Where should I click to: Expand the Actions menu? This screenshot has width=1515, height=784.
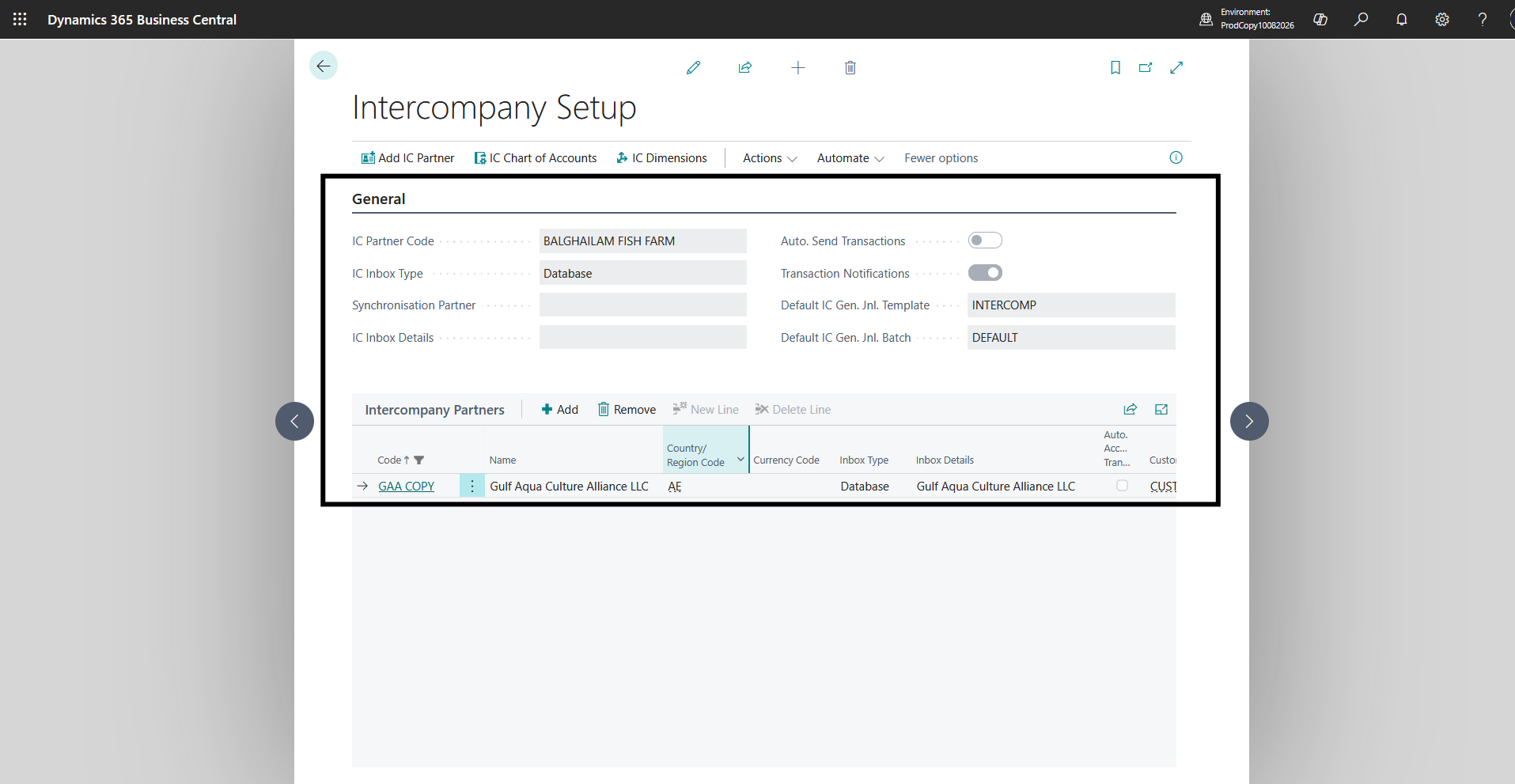770,158
